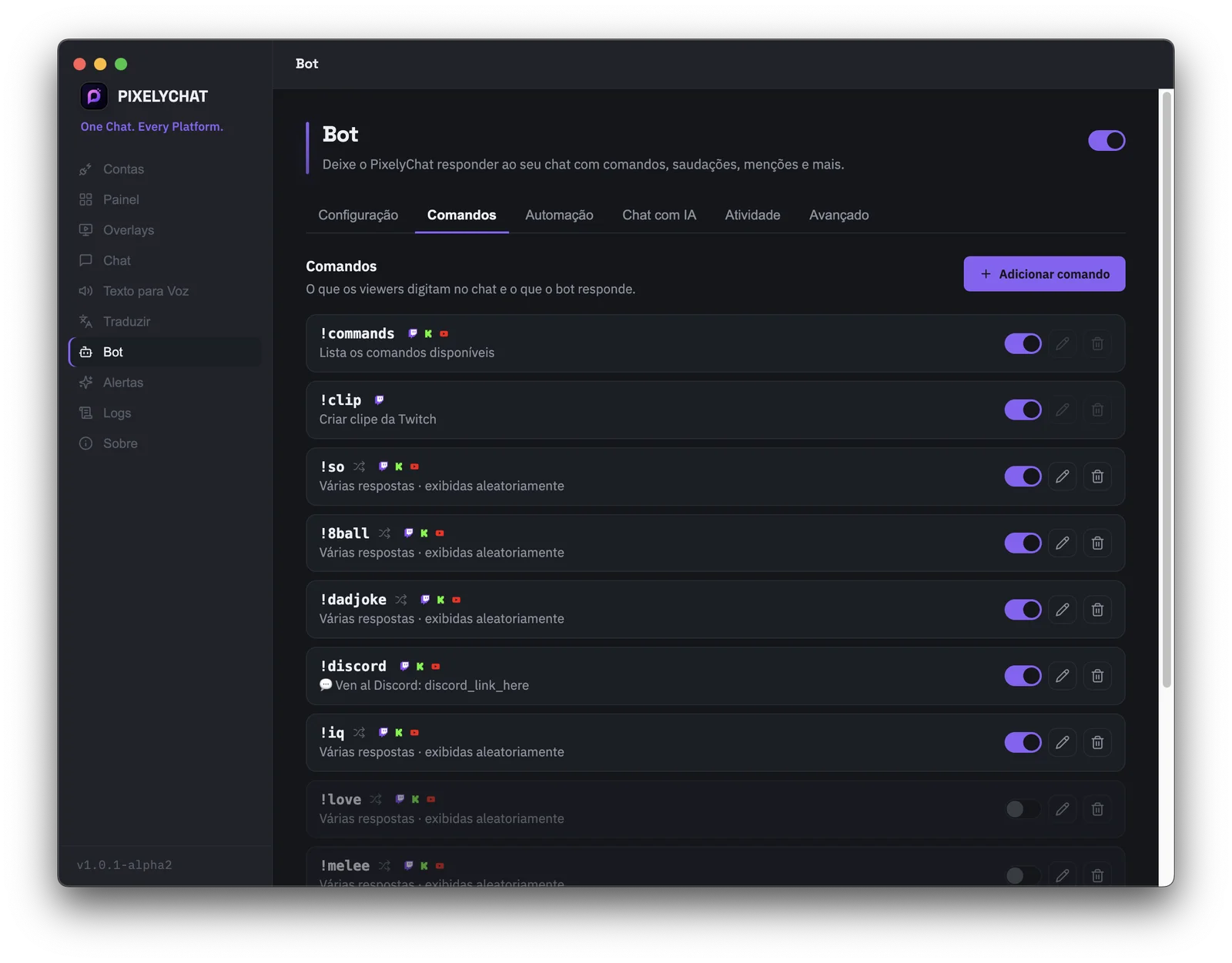
Task: Delete the !8ball command
Action: pyautogui.click(x=1097, y=543)
